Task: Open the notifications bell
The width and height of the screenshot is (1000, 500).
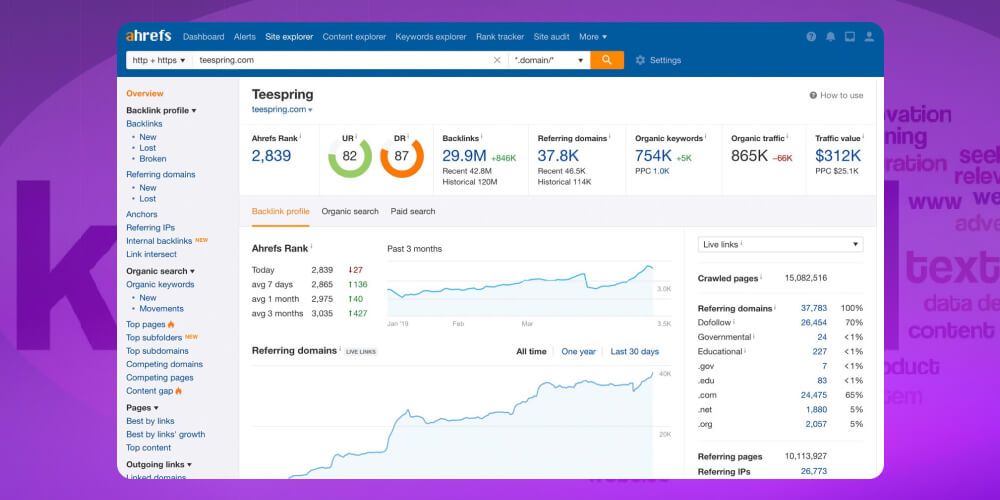Action: (830, 37)
